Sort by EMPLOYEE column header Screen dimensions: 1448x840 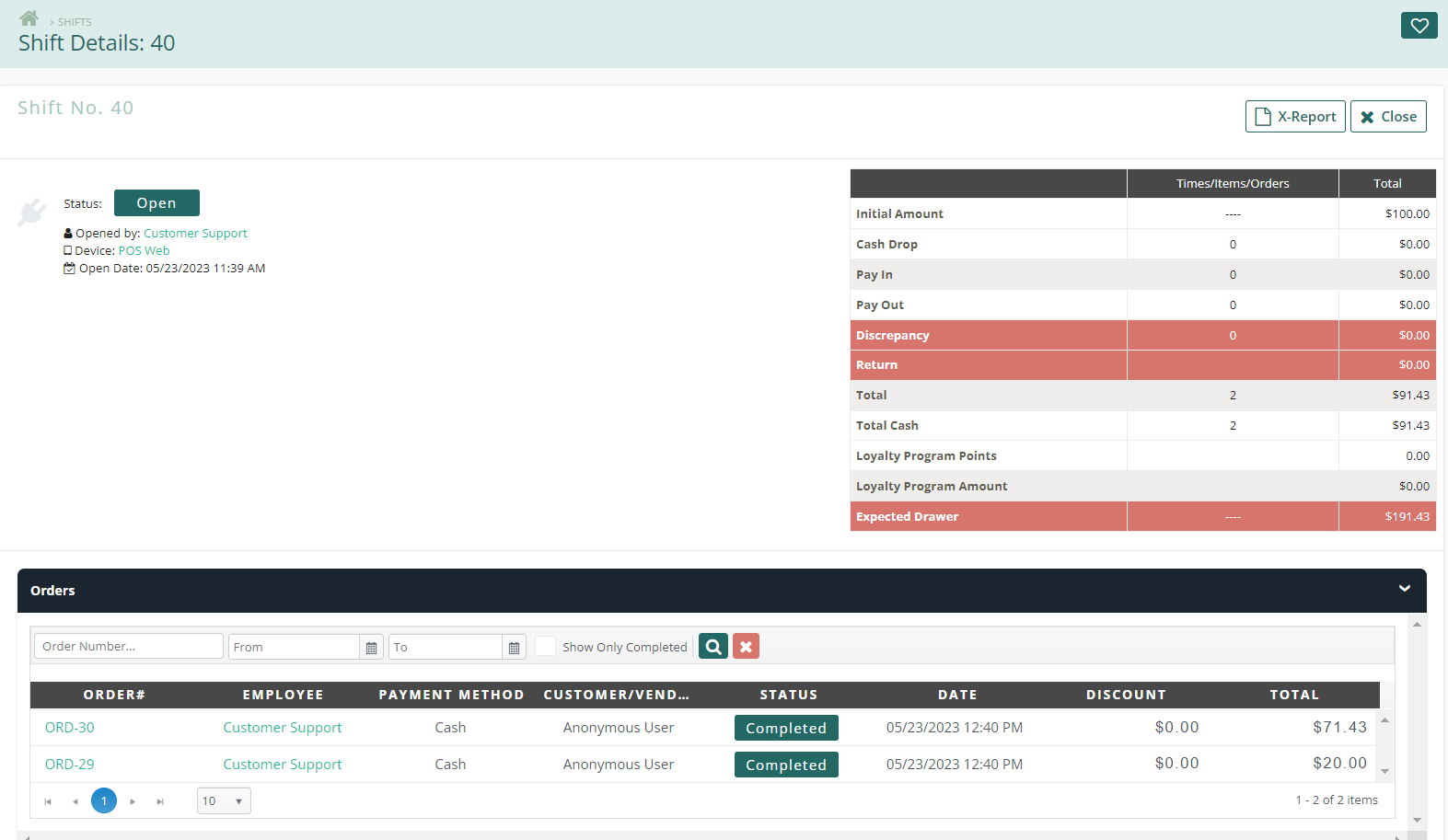[283, 695]
